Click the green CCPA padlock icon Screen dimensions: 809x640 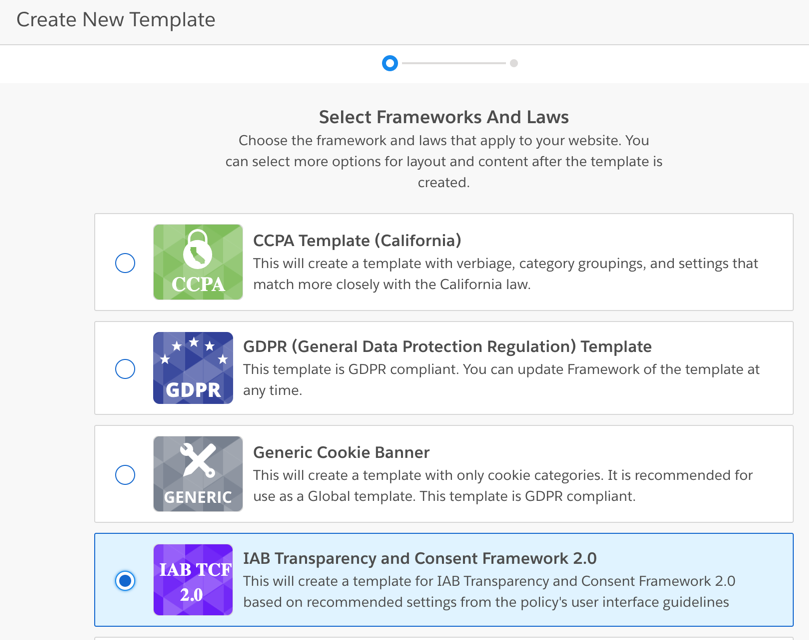198,262
